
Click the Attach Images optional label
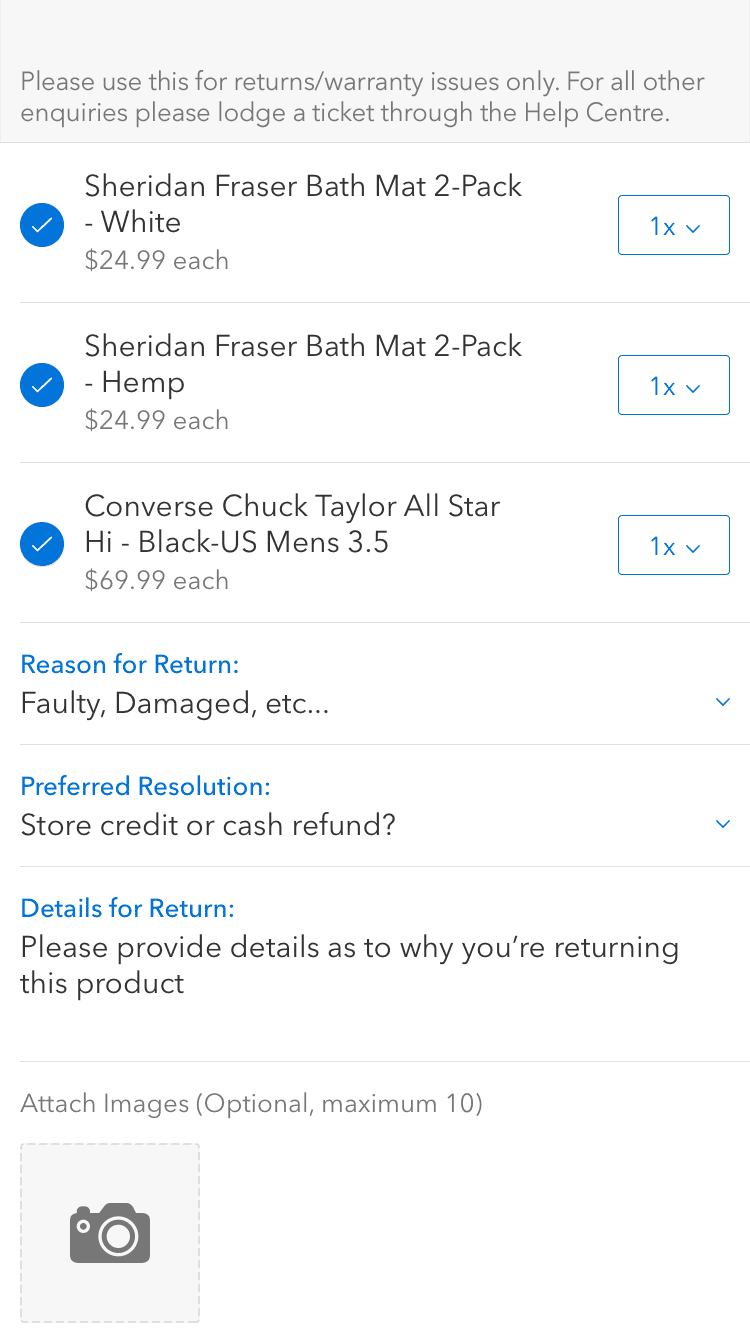[251, 1104]
